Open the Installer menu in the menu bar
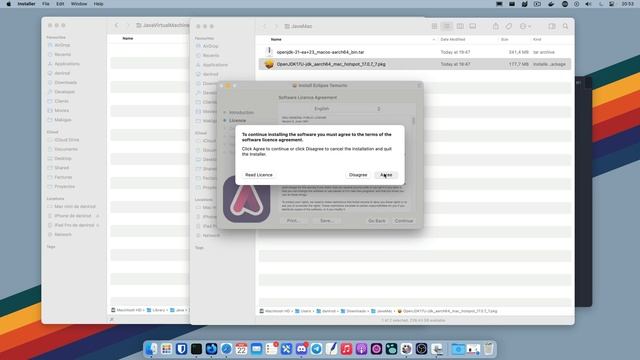This screenshot has width=640, height=360. coord(26,4)
